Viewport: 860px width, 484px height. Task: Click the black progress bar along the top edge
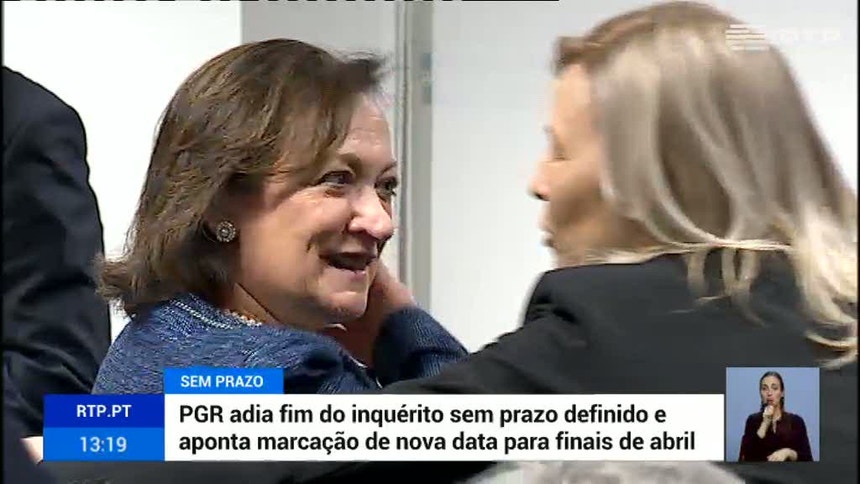pyautogui.click(x=280, y=1)
